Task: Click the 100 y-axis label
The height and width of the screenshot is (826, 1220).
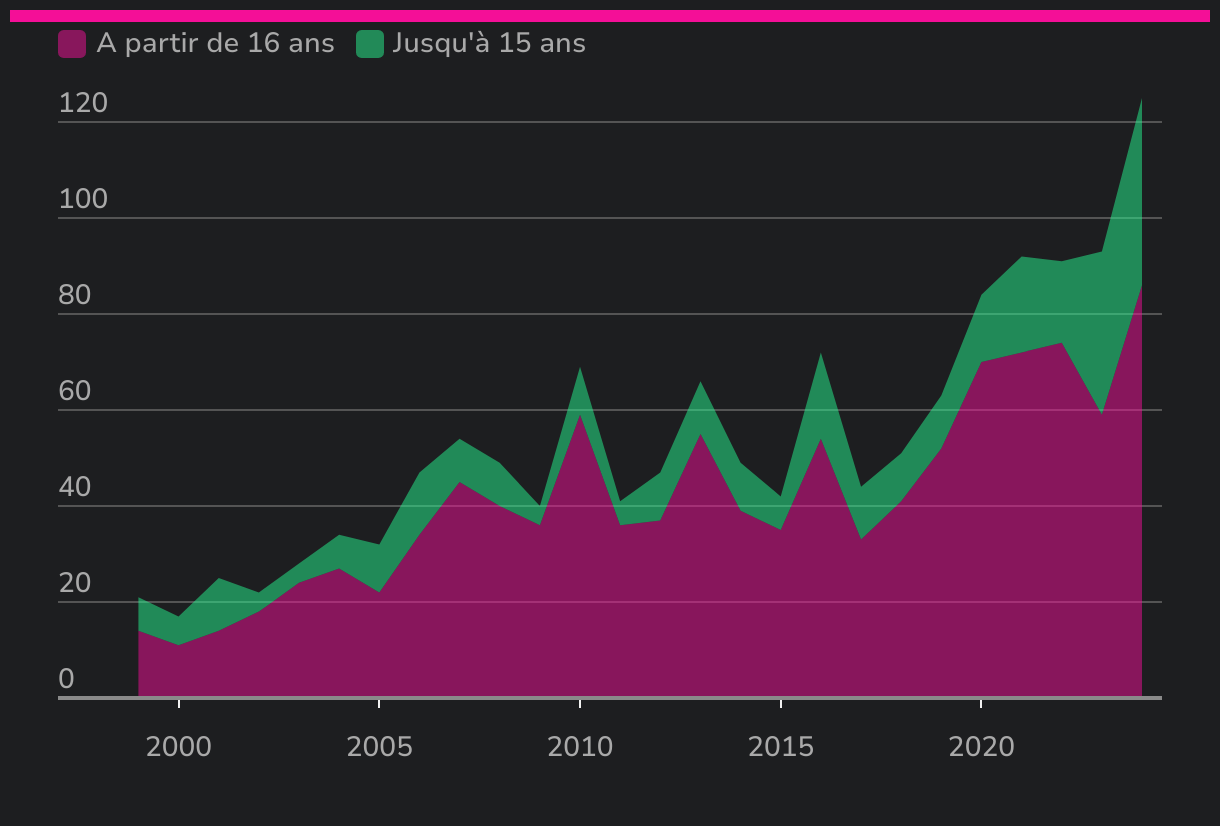Action: (x=83, y=200)
